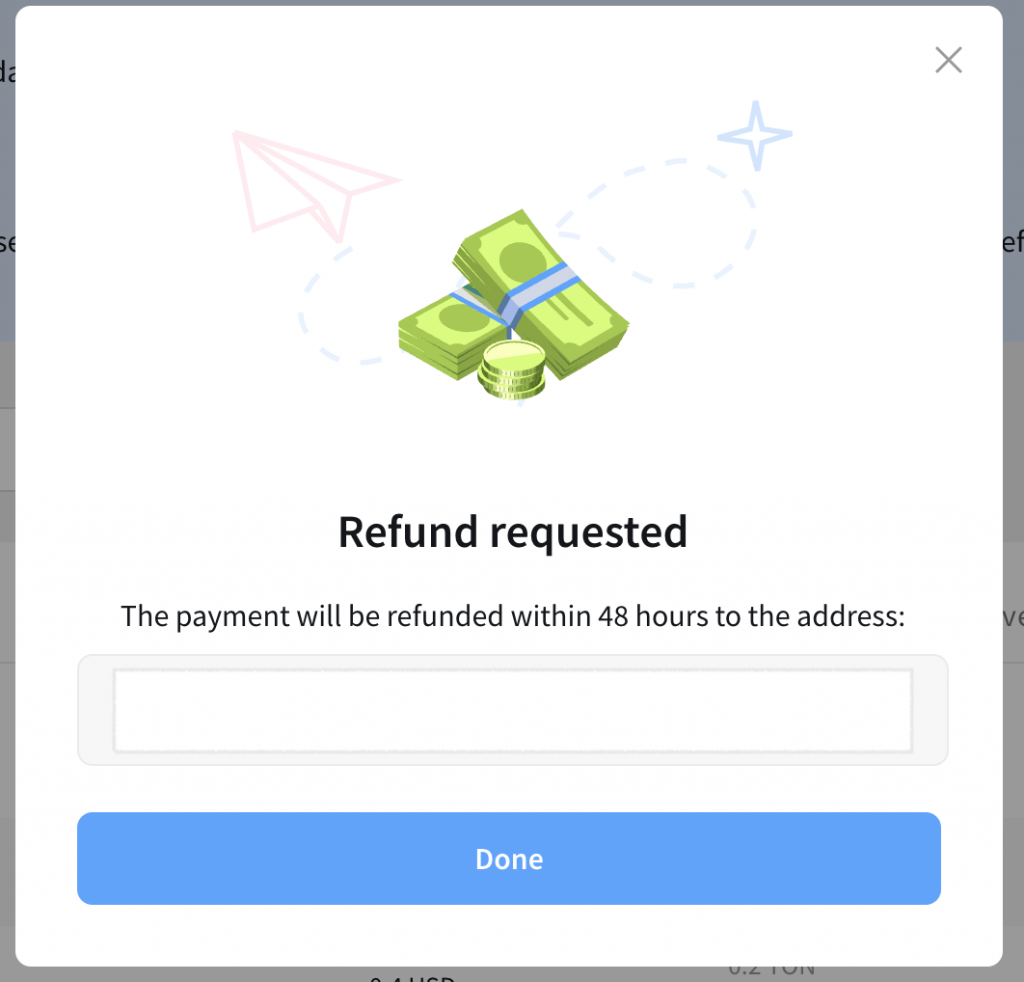Select the "Refund requested" heading
The height and width of the screenshot is (982, 1024).
pos(513,532)
